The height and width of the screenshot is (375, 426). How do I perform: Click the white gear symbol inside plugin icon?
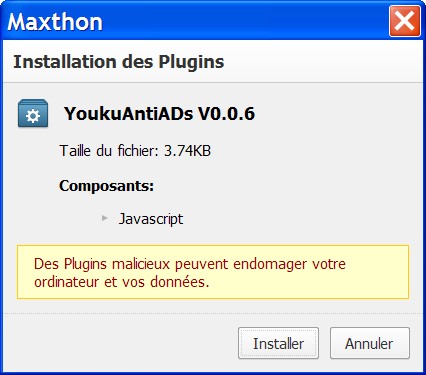(33, 116)
